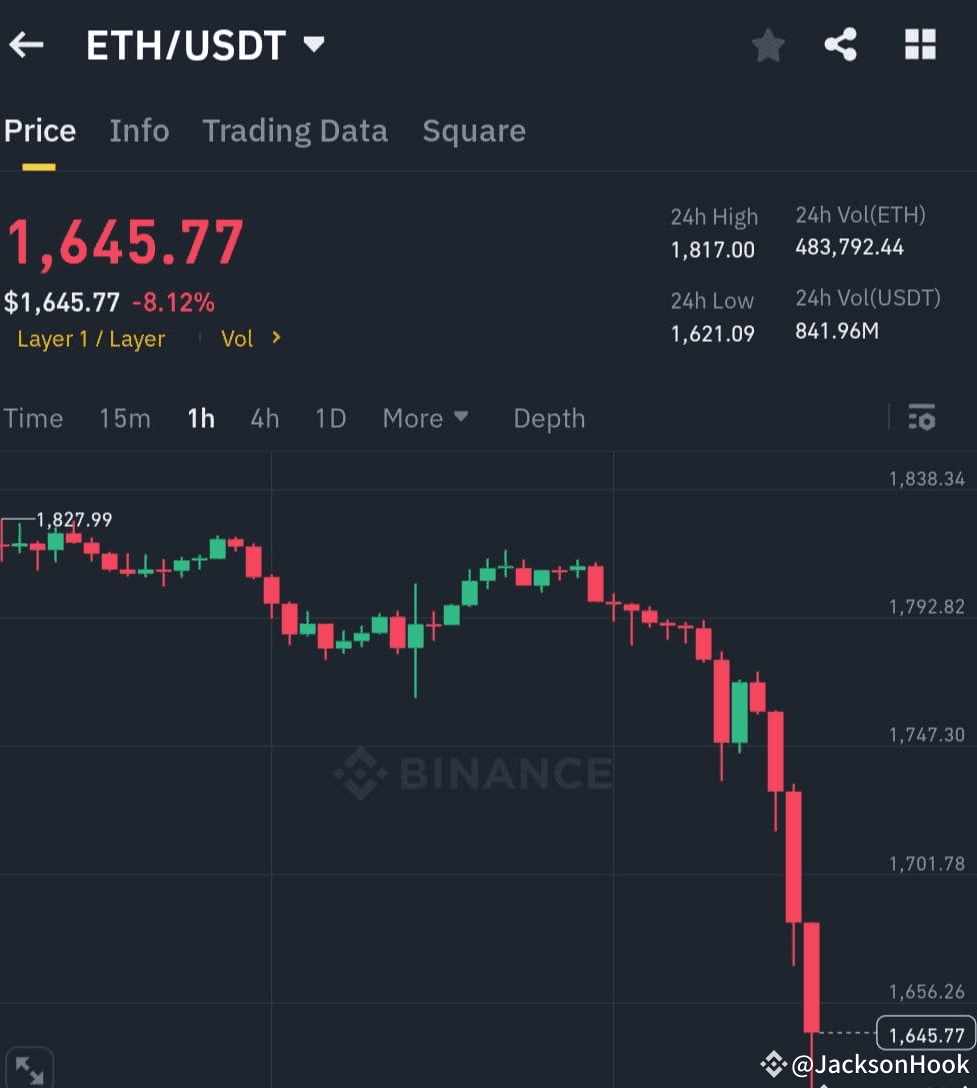
Task: Go back using the left arrow
Action: click(26, 45)
